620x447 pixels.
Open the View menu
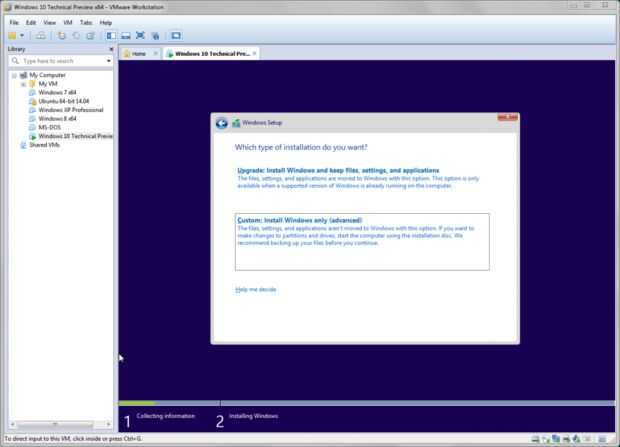(x=49, y=23)
